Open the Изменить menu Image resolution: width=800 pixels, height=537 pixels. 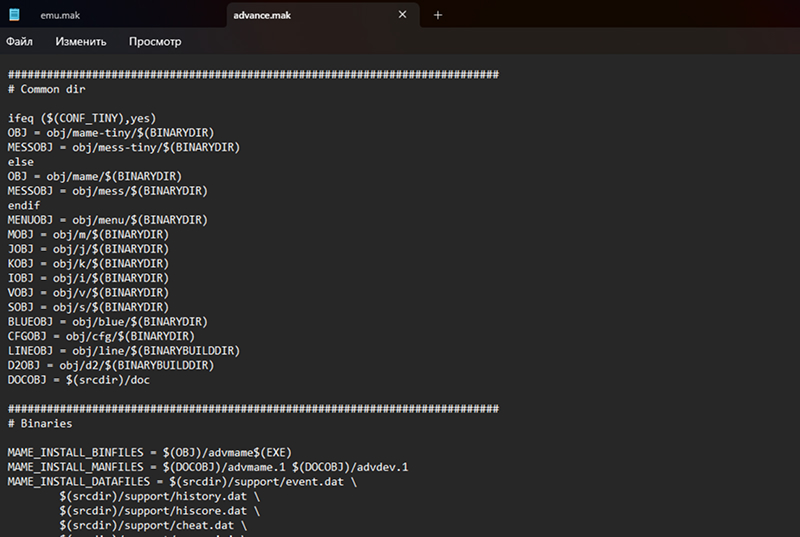[x=81, y=42]
